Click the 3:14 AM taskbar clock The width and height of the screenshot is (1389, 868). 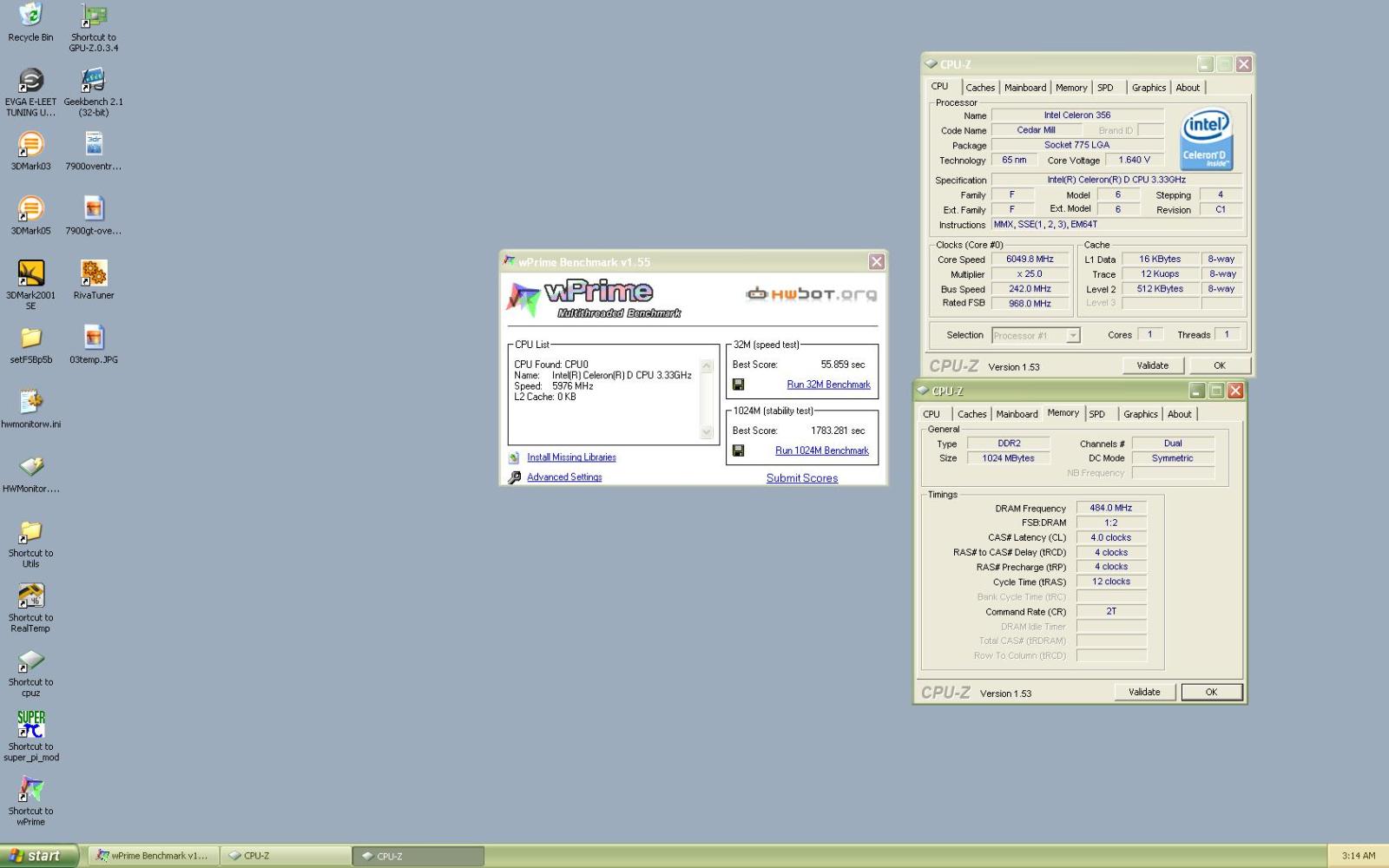point(1358,856)
